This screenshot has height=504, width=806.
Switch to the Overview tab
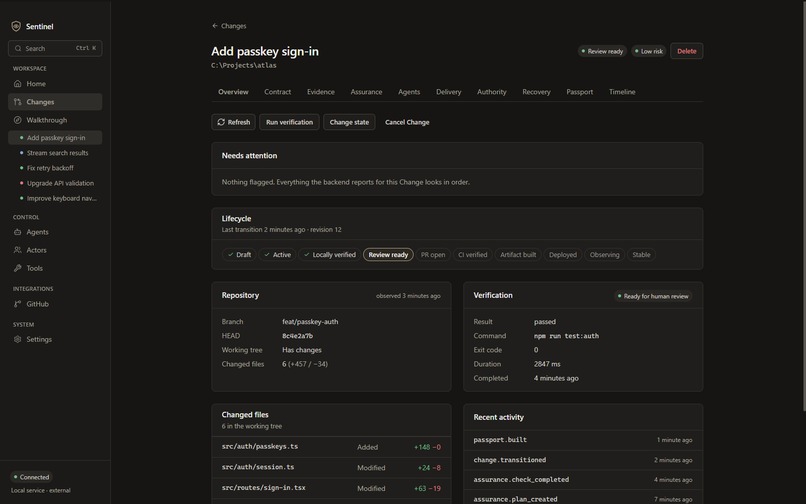pos(233,92)
